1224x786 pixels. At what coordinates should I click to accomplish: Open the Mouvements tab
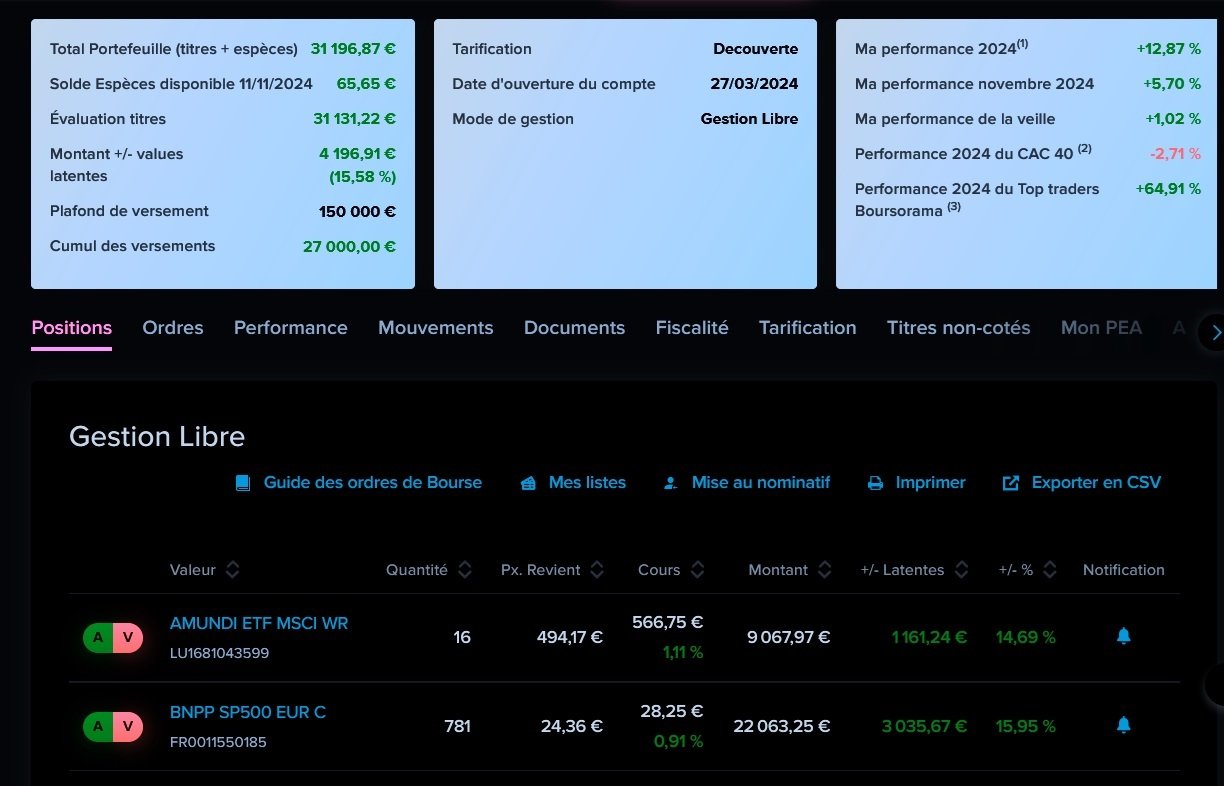coord(436,328)
